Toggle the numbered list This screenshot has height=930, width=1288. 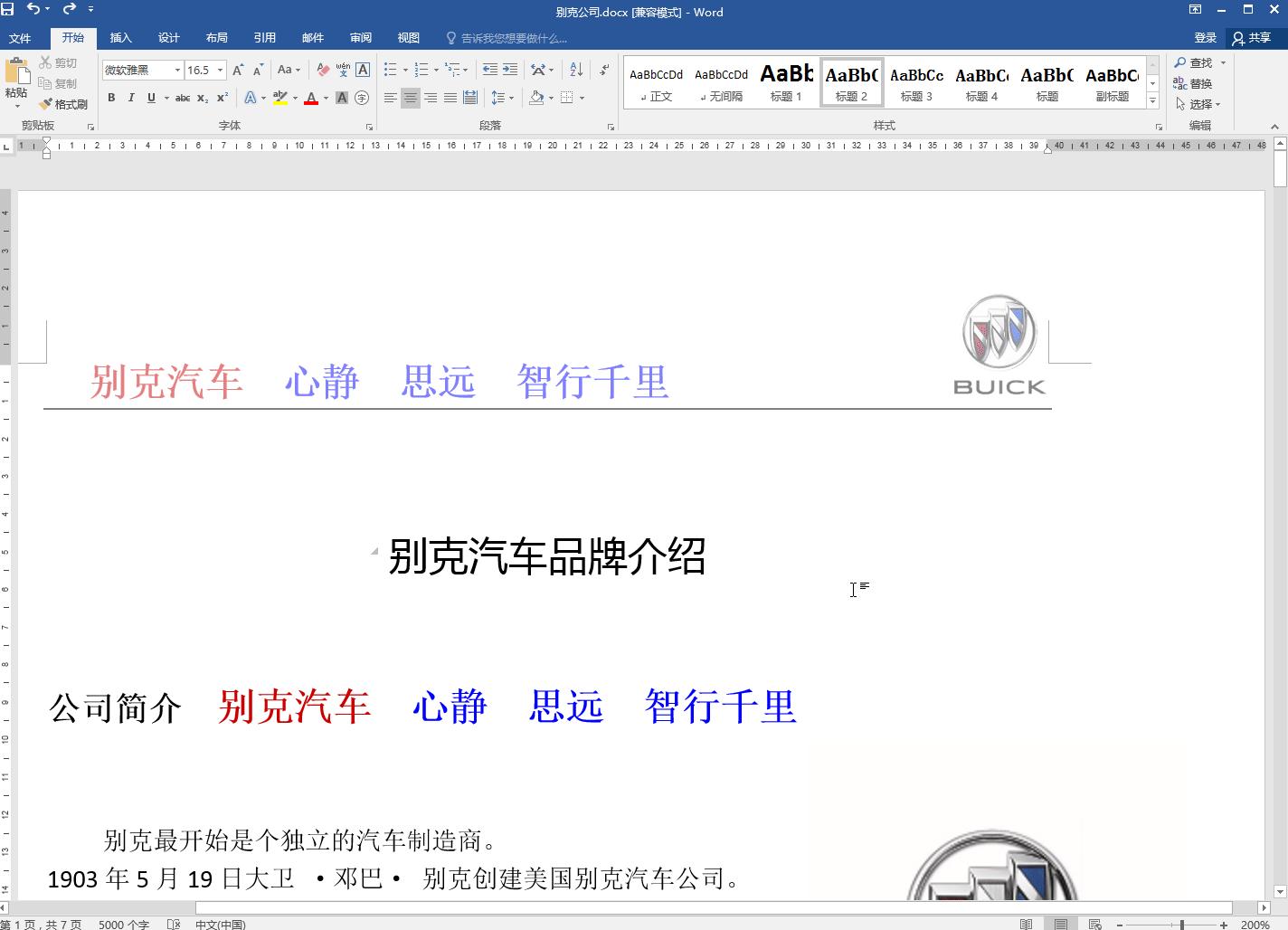(x=421, y=69)
